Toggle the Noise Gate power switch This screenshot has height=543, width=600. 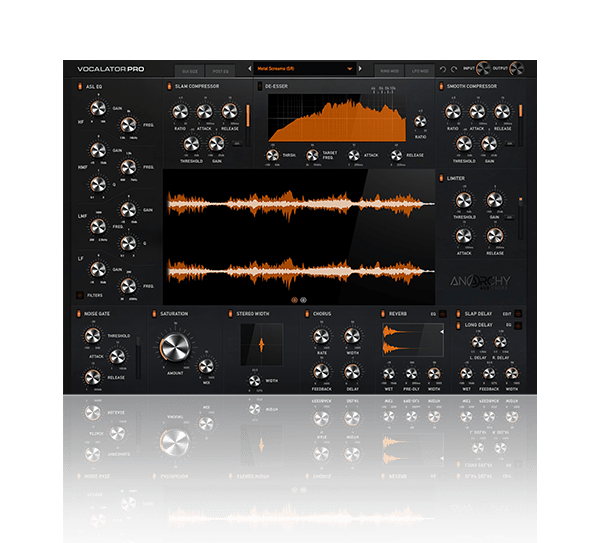coord(78,314)
